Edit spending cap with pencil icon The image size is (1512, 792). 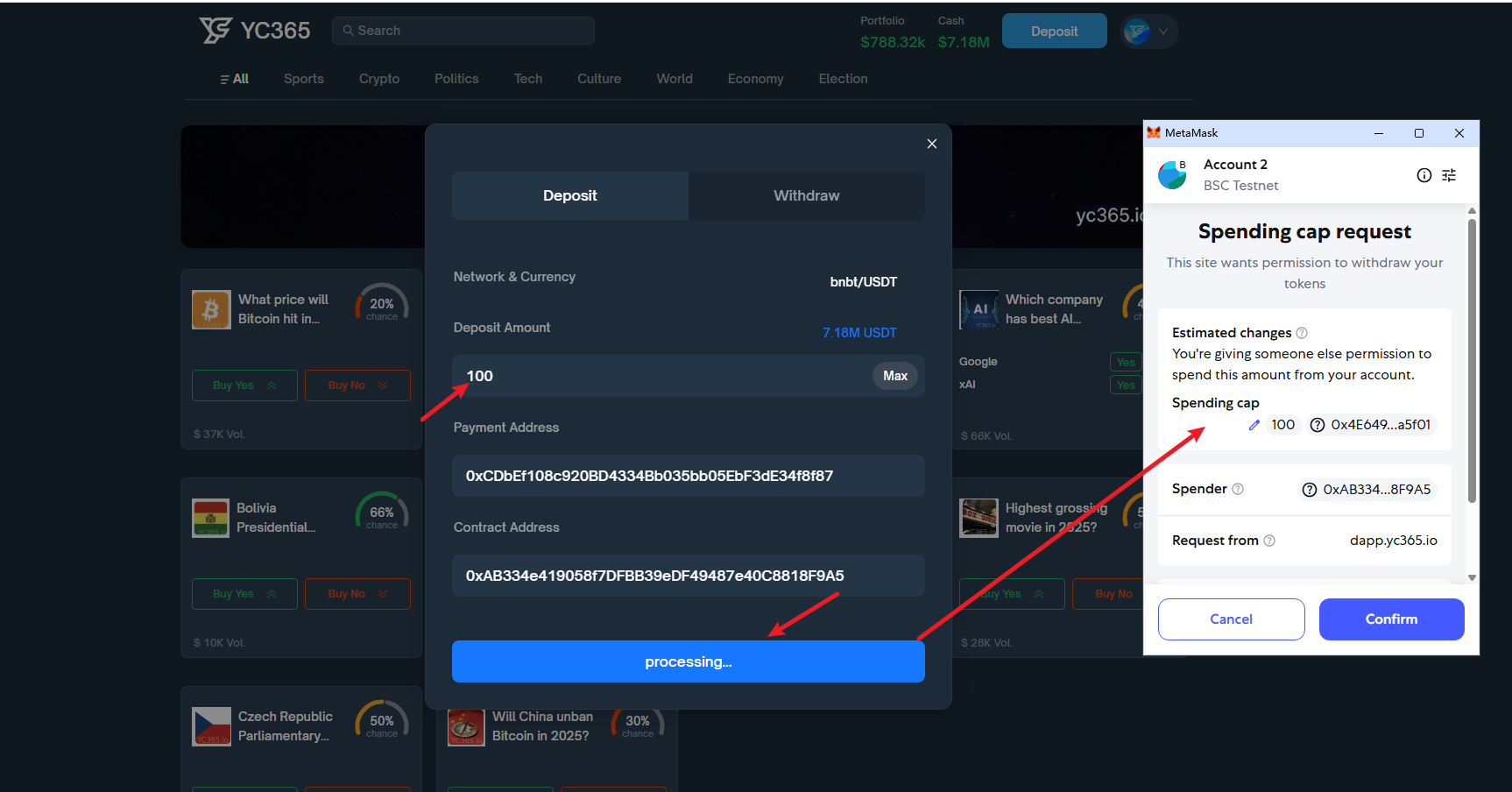pos(1254,425)
